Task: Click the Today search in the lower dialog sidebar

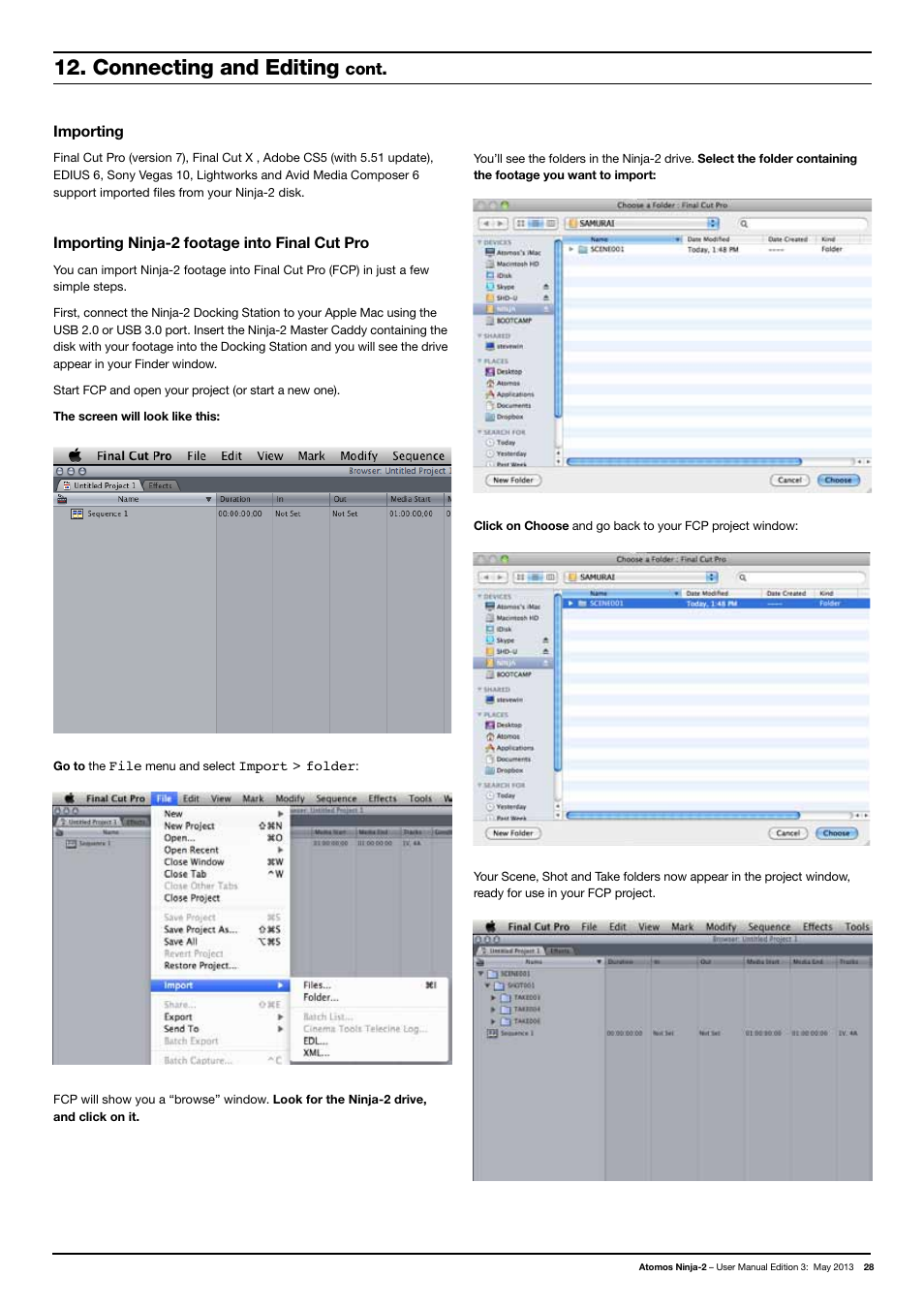Action: pos(500,795)
